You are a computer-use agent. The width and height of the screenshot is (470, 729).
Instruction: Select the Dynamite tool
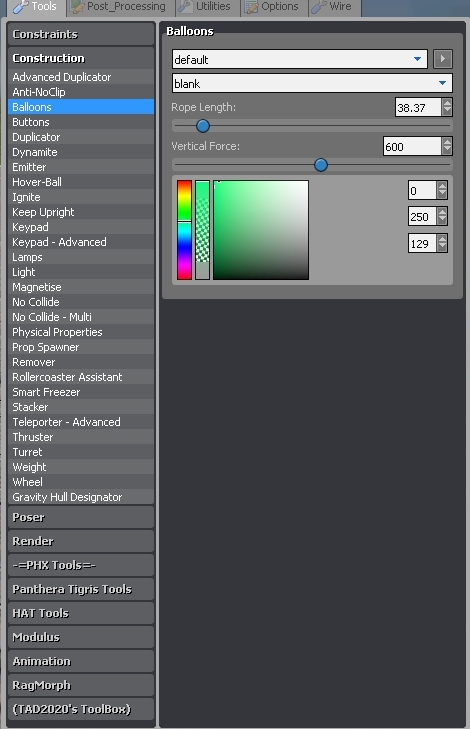81,152
